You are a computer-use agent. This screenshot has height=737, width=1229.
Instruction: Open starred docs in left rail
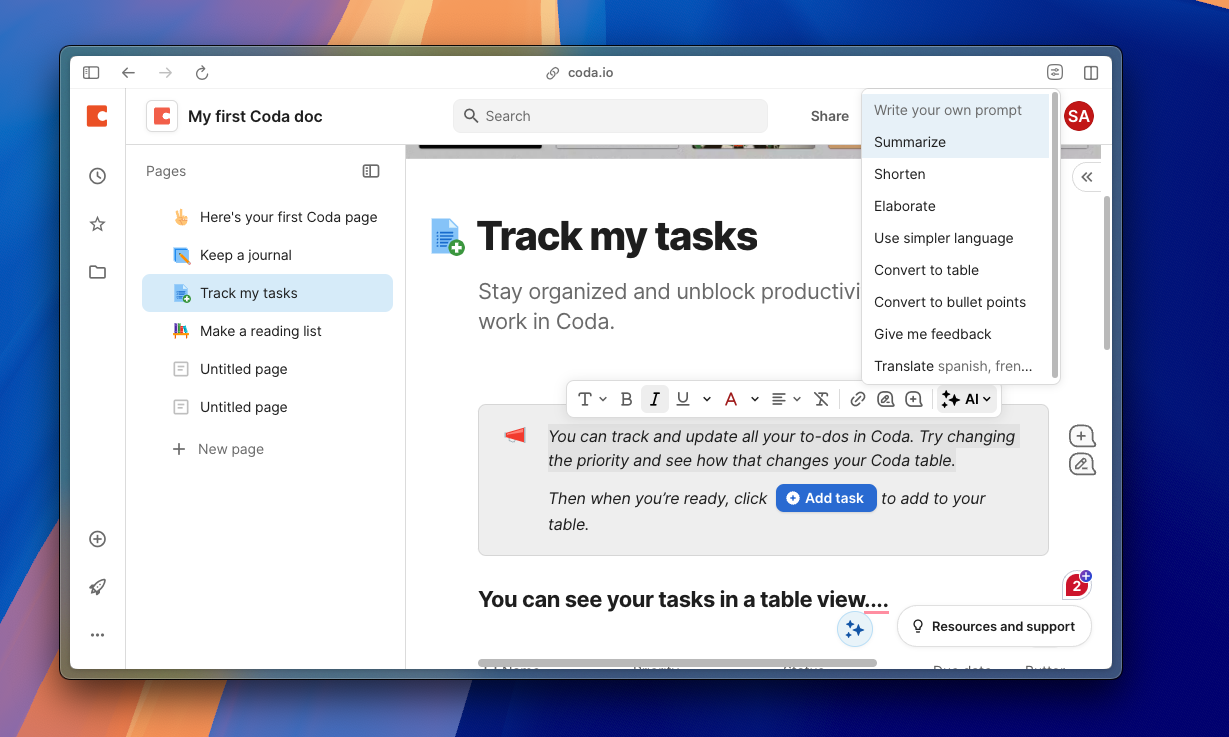pyautogui.click(x=97, y=224)
